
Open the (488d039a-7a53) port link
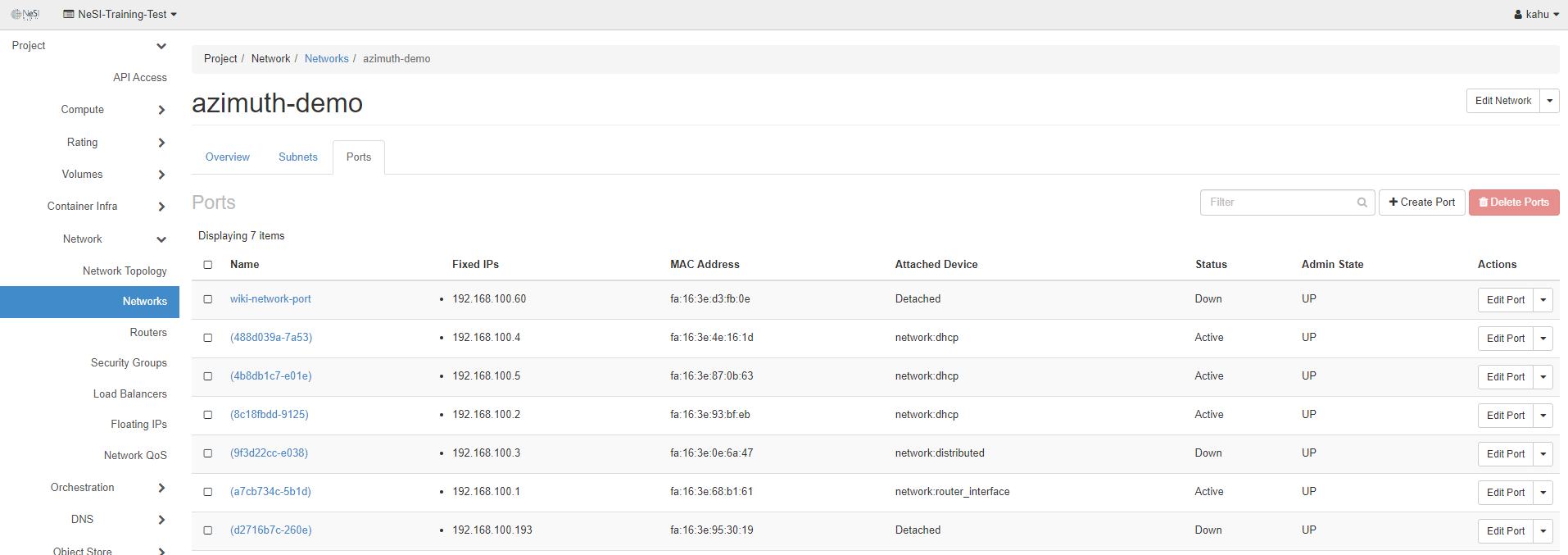click(x=271, y=338)
